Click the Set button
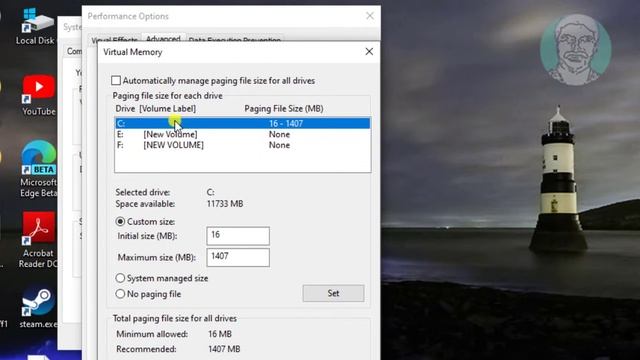The height and width of the screenshot is (360, 640). click(333, 293)
